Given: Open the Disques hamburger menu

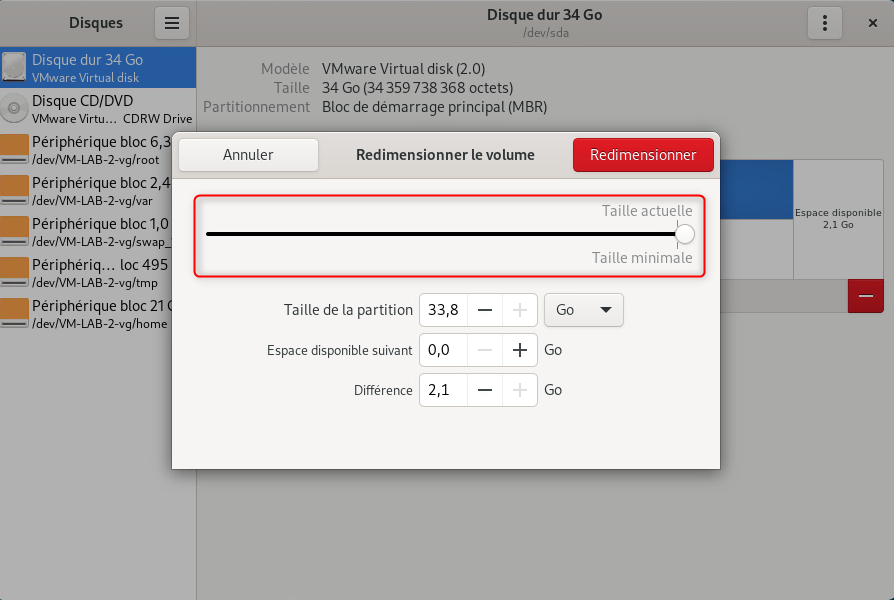Looking at the screenshot, I should [171, 22].
